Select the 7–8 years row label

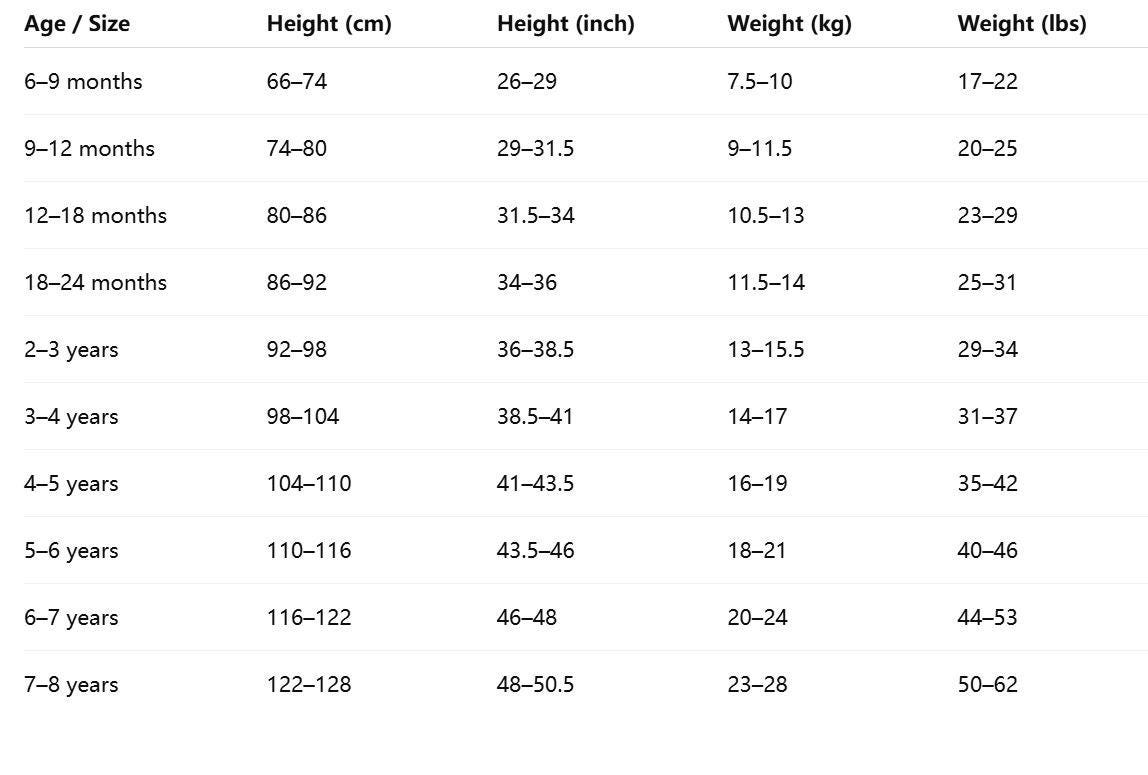71,684
